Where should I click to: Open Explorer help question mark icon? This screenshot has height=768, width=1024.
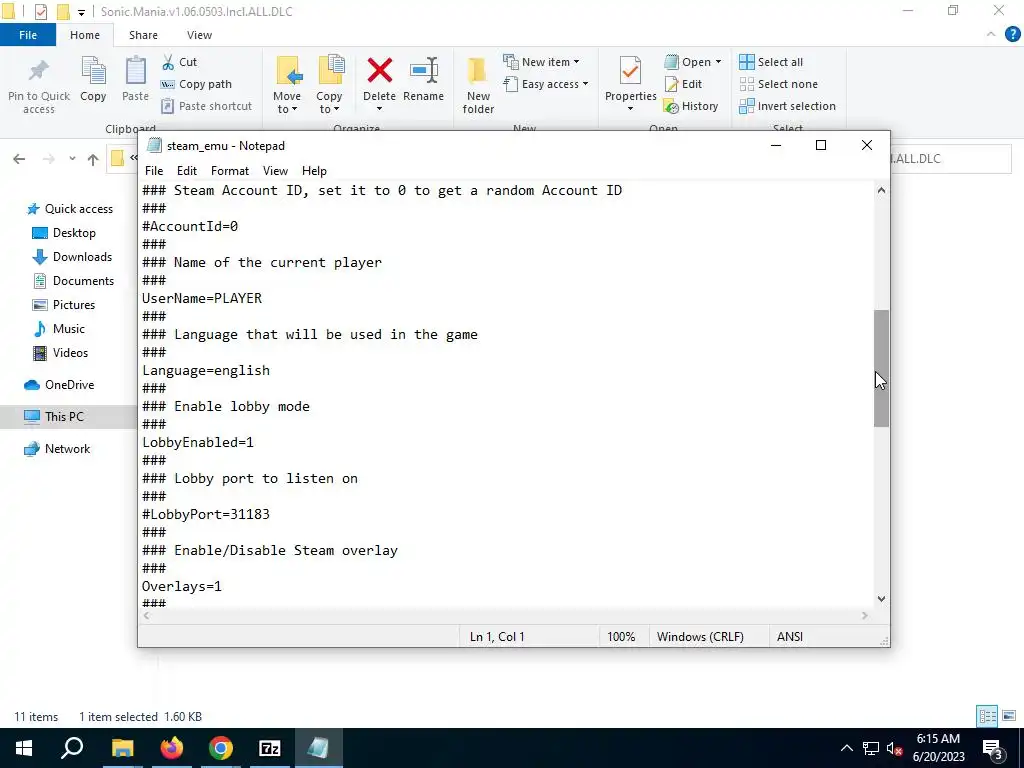click(1012, 35)
